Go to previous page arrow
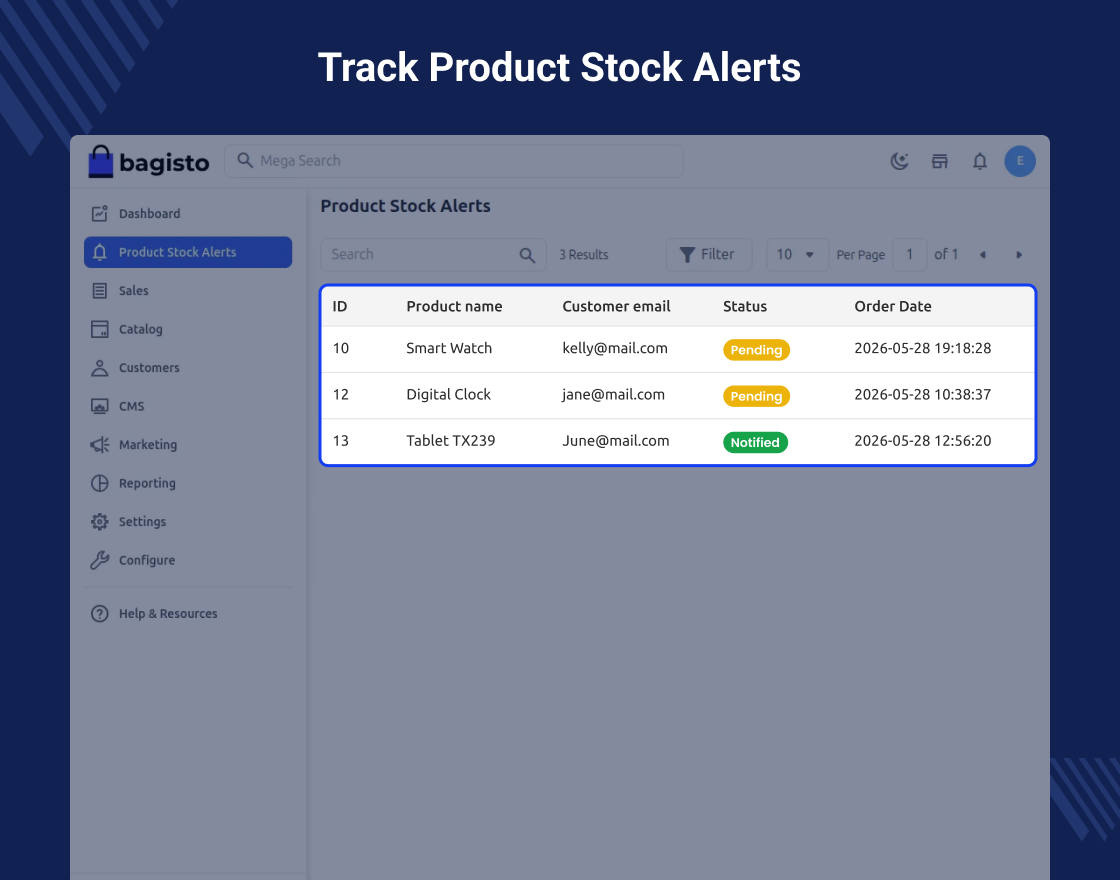Screen dimensions: 1120x880 tap(983, 255)
